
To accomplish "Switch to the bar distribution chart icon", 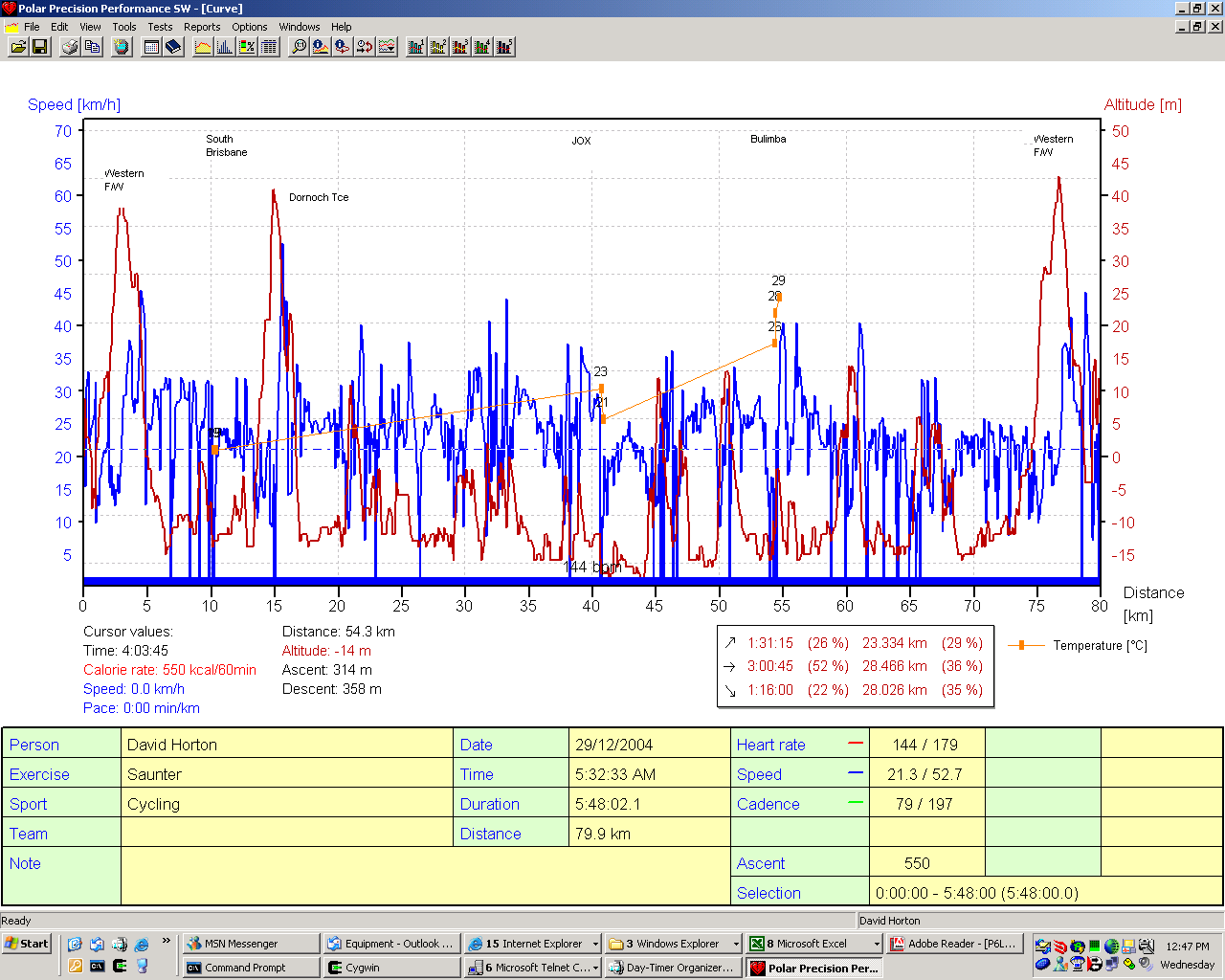I will point(225,46).
